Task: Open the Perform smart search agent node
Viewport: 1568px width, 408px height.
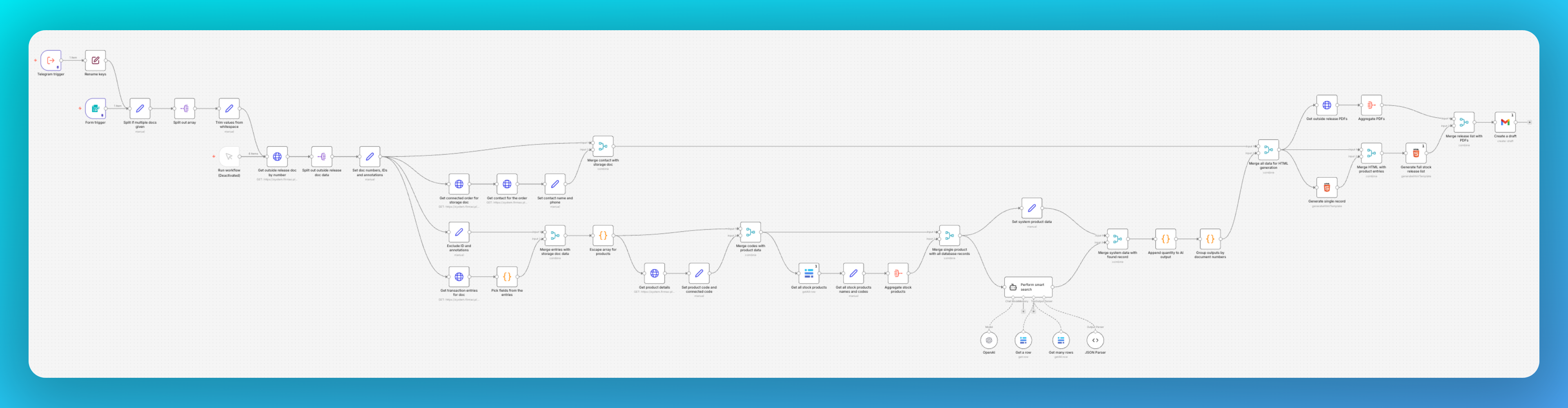Action: coord(1027,287)
